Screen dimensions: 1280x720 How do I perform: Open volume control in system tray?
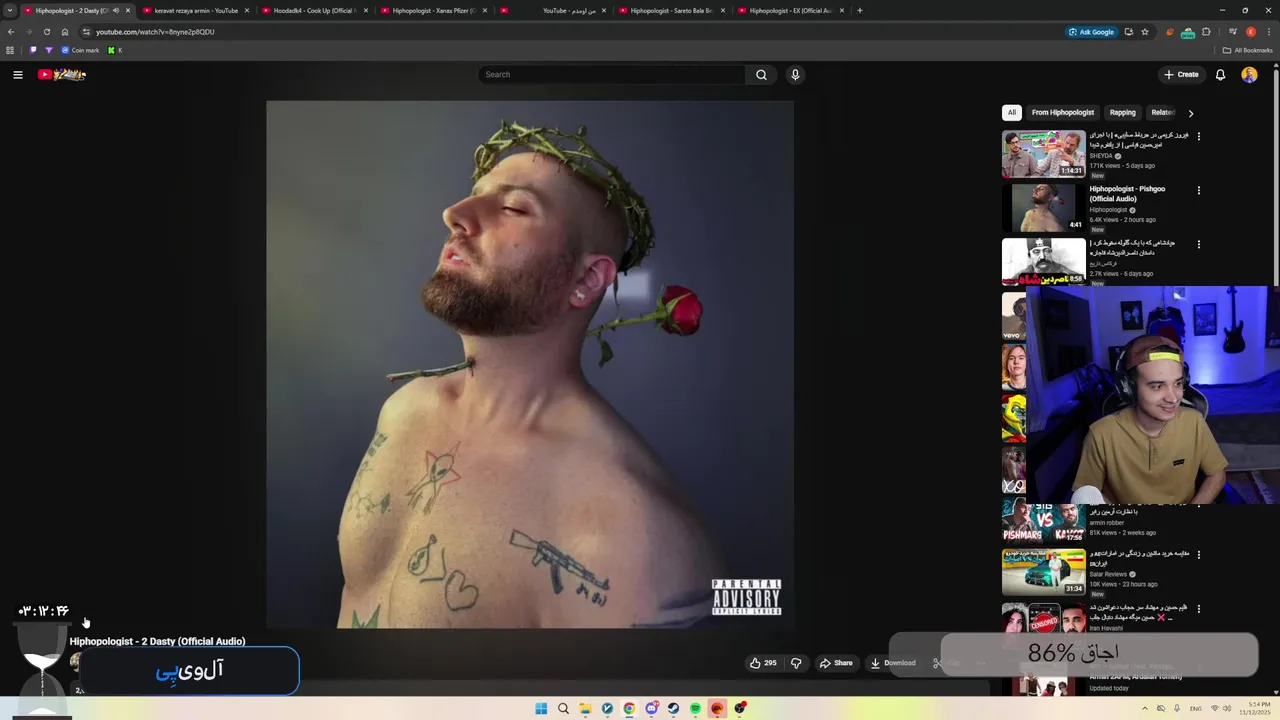[1227, 708]
